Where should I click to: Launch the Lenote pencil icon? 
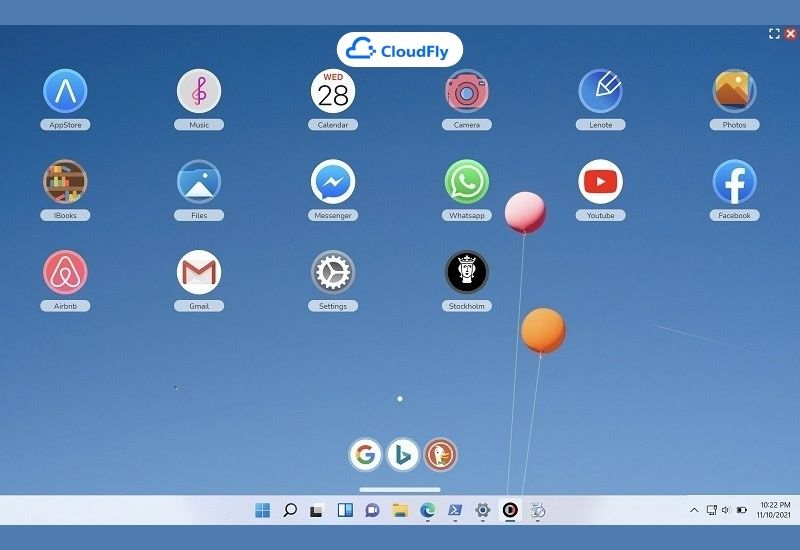click(601, 91)
